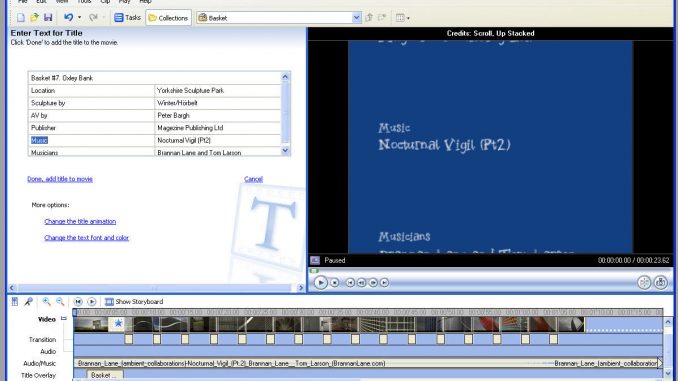Click the 'Yorkshire Sculpture Park' cell
678x381 pixels.
[217, 90]
